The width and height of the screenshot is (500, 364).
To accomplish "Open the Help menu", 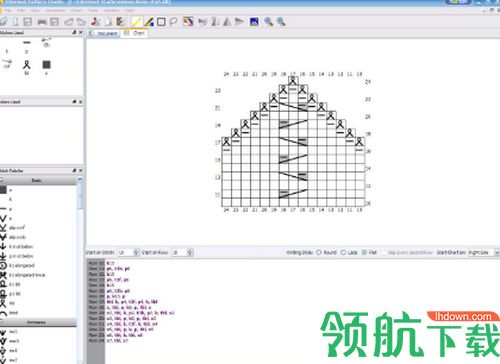I will [129, 10].
